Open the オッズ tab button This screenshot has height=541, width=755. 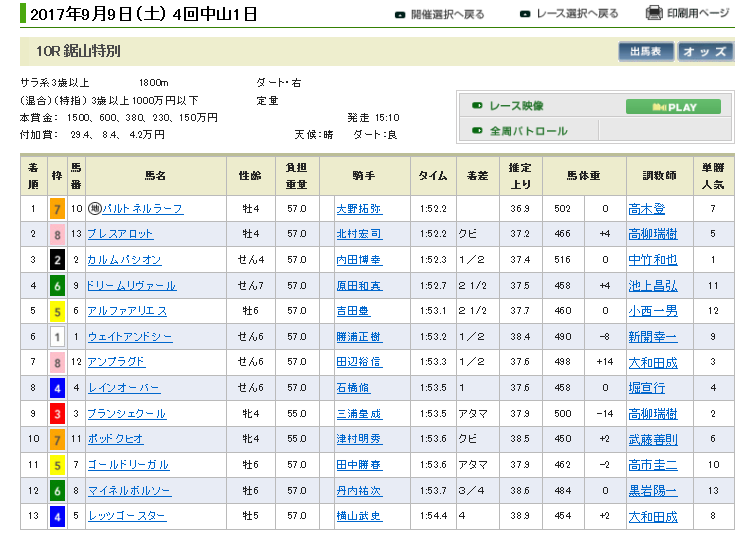[x=705, y=51]
